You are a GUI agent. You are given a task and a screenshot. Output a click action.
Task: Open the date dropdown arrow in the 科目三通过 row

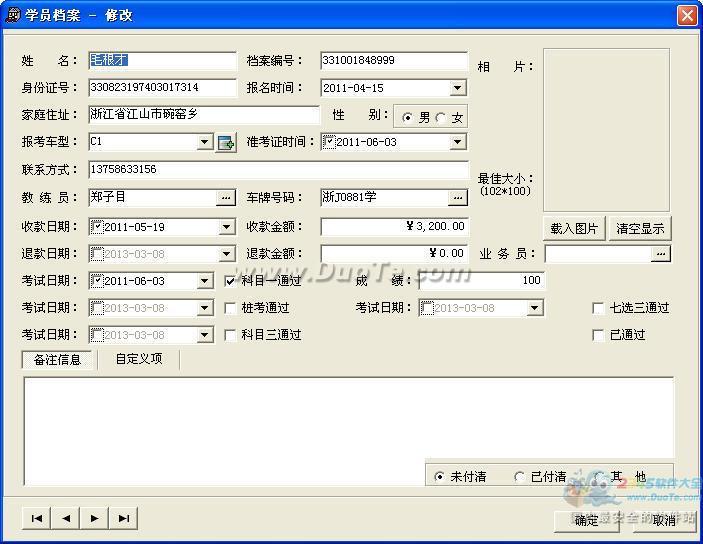[204, 335]
